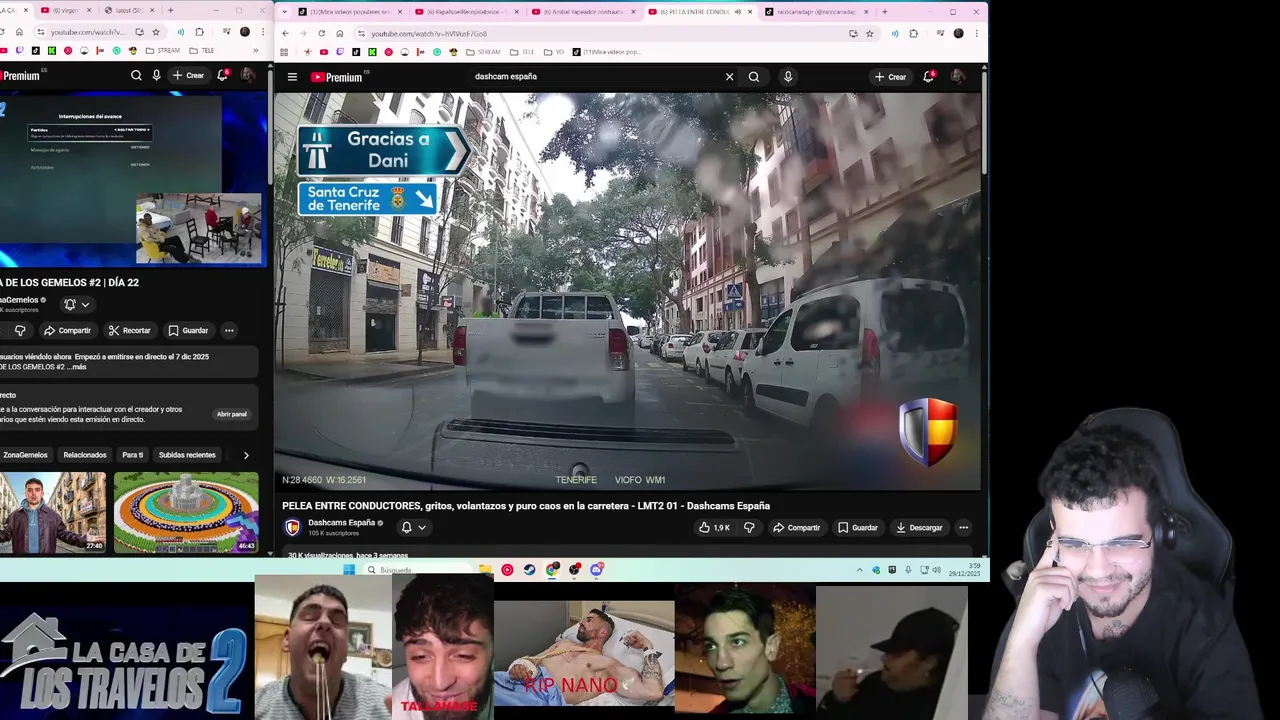Image resolution: width=1280 pixels, height=720 pixels.
Task: Click Guardar under Dashcams video
Action: [858, 528]
